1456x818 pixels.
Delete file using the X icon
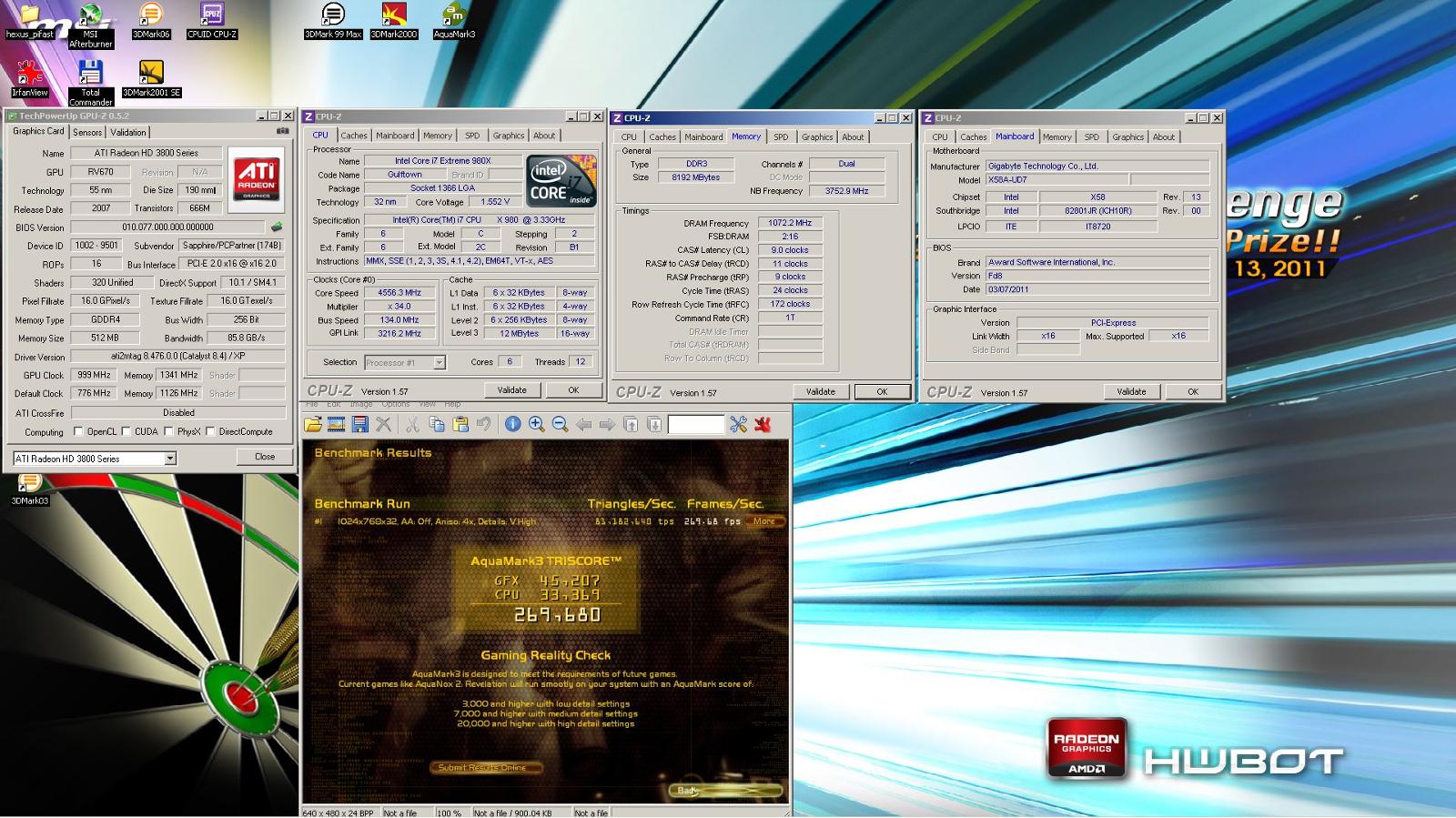[x=384, y=424]
